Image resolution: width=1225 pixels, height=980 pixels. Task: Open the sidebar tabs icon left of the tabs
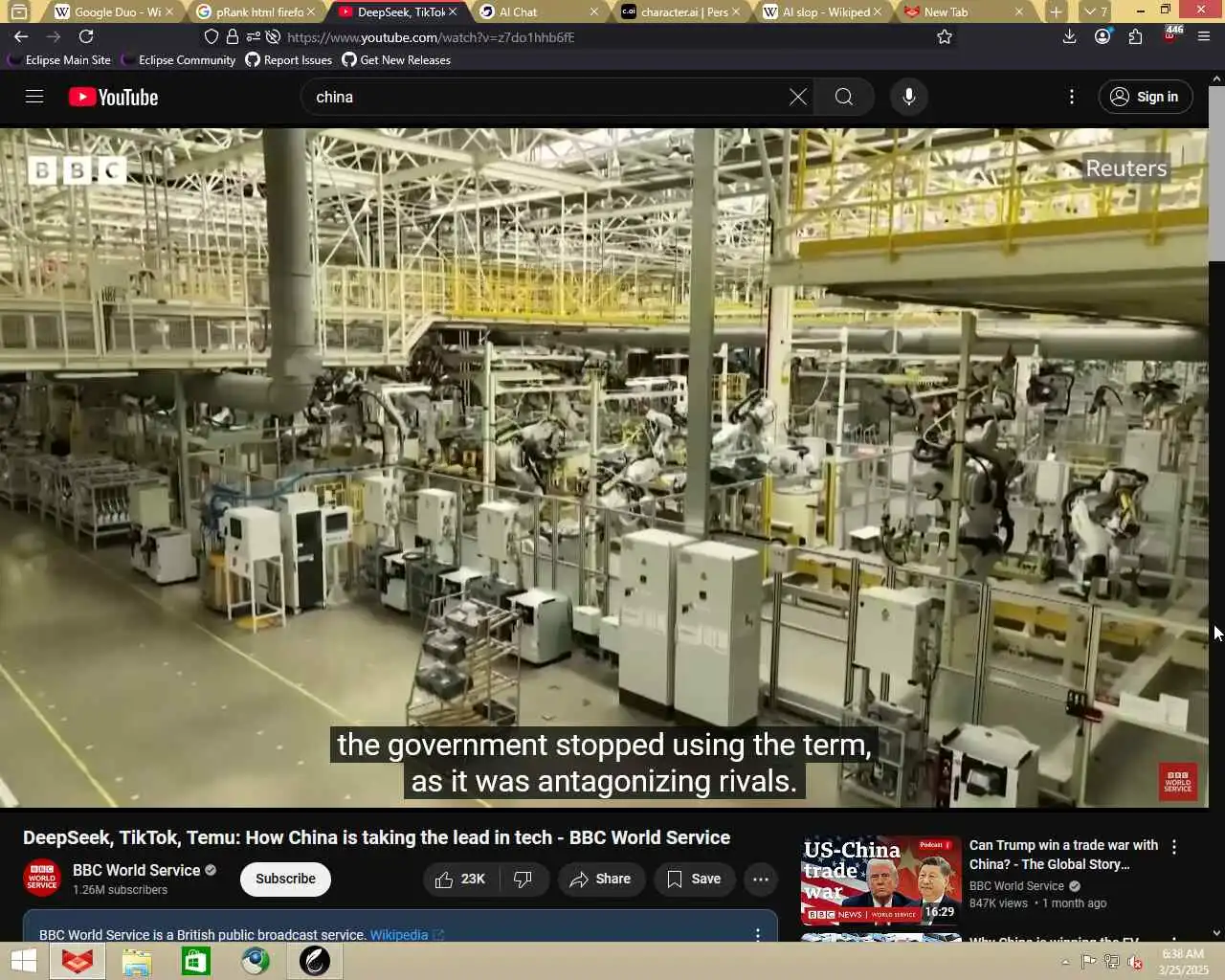coord(19,11)
